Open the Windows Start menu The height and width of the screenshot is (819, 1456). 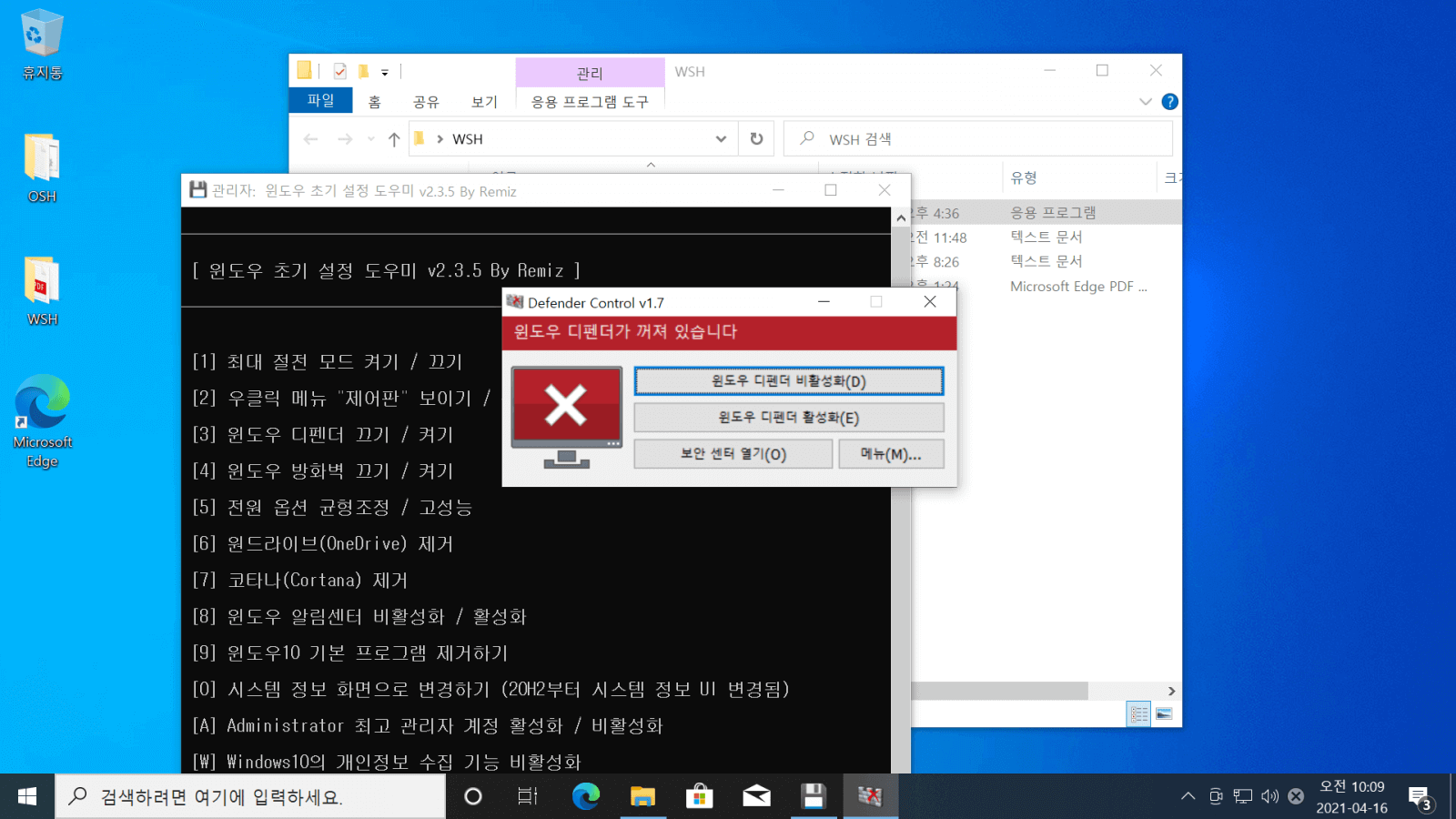click(x=27, y=796)
